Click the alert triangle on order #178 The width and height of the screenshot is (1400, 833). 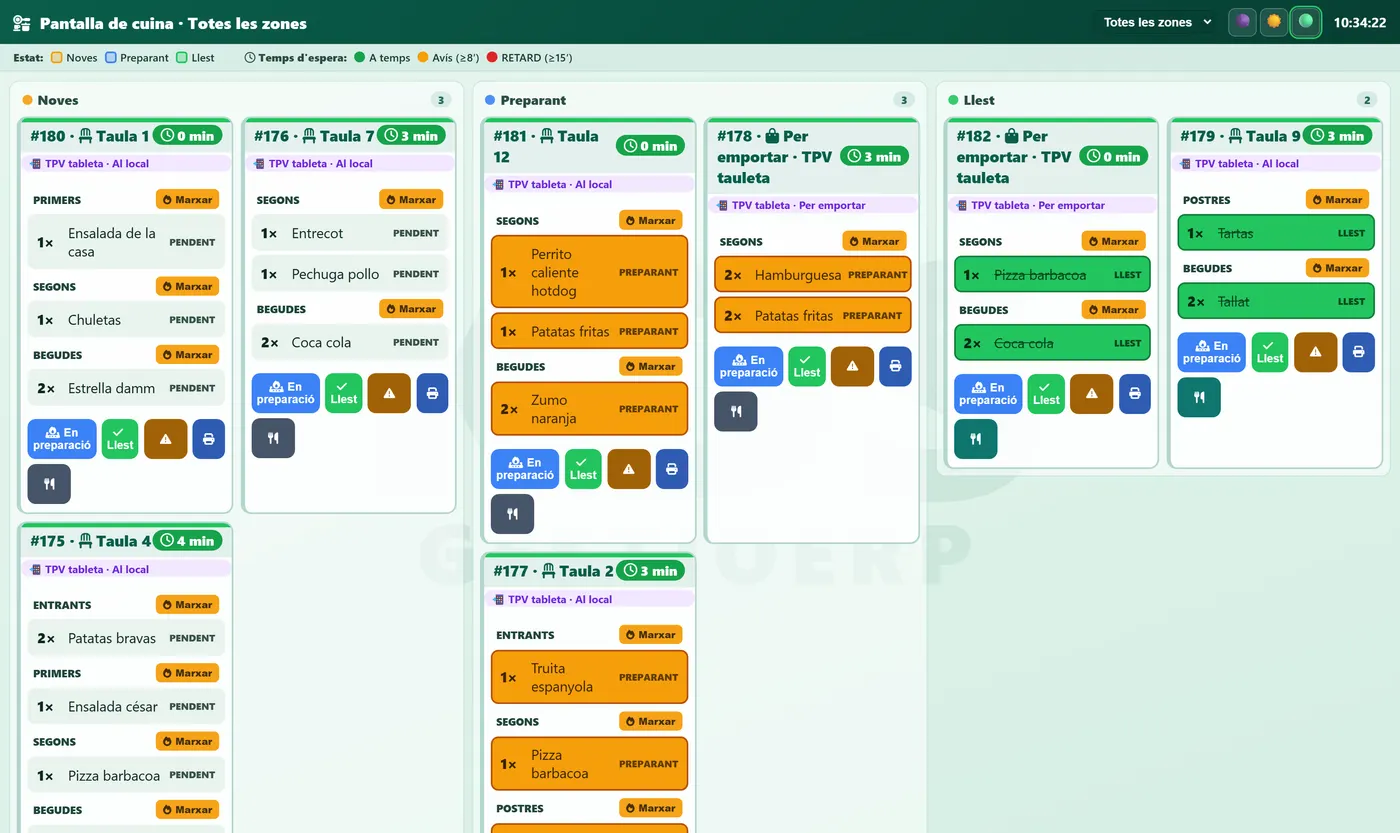point(852,366)
